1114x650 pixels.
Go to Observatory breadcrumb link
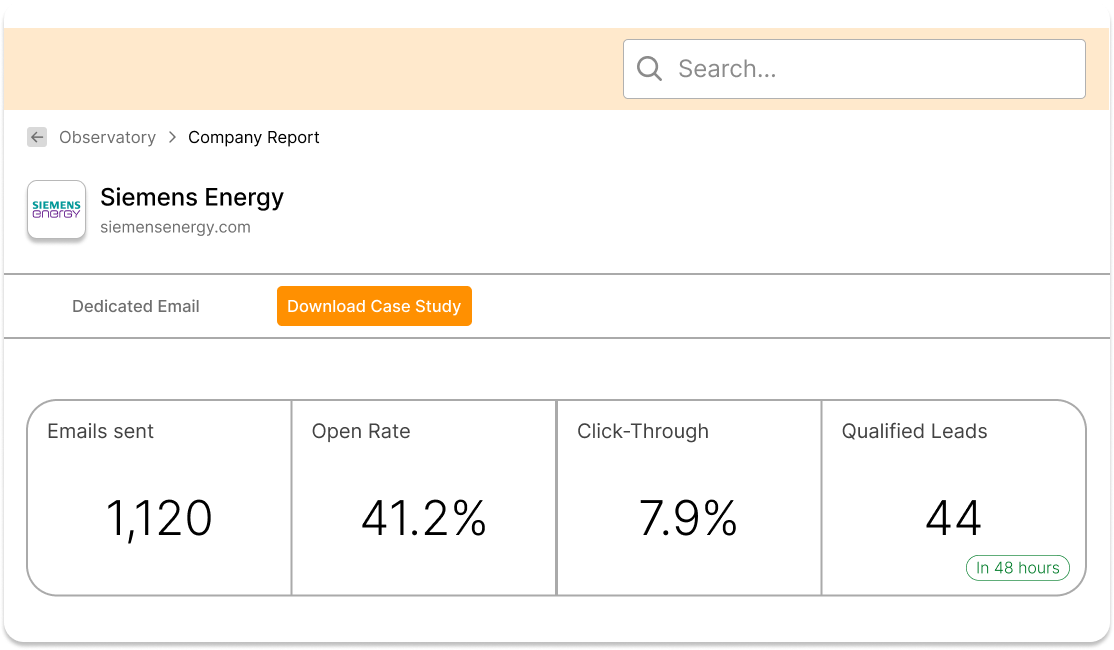tap(107, 137)
